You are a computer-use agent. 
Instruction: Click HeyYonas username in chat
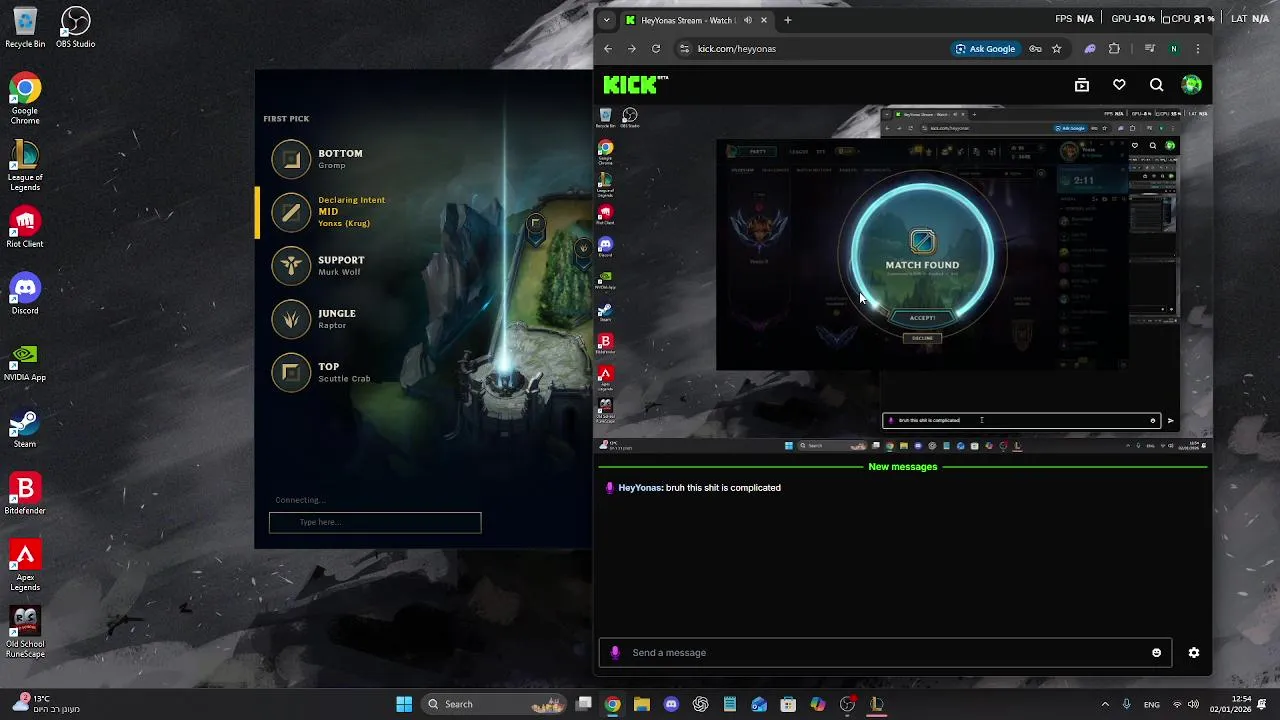[640, 488]
